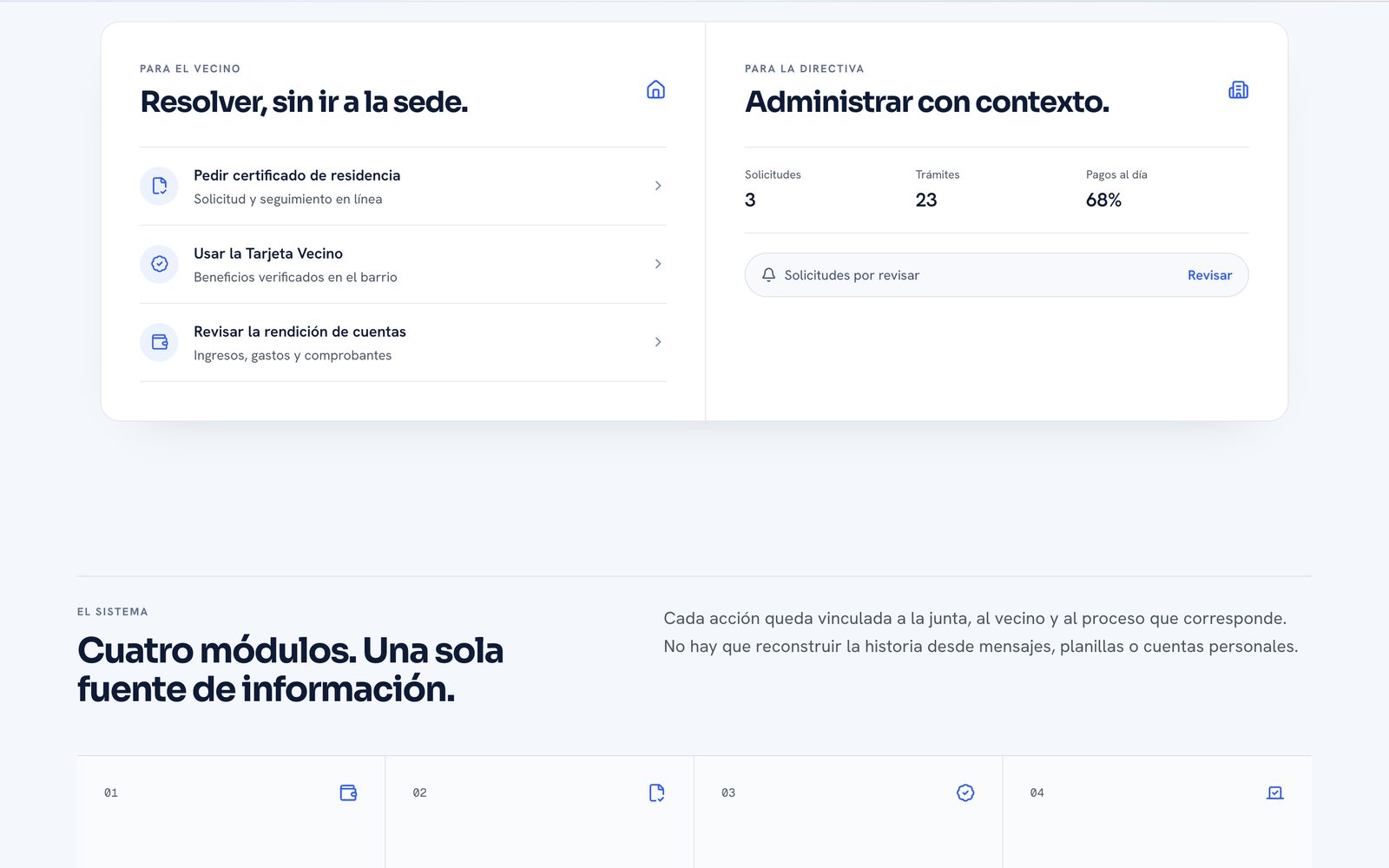This screenshot has height=868, width=1389.
Task: Open the chevron for Revisar la rendición de cuentas
Action: pyautogui.click(x=658, y=342)
